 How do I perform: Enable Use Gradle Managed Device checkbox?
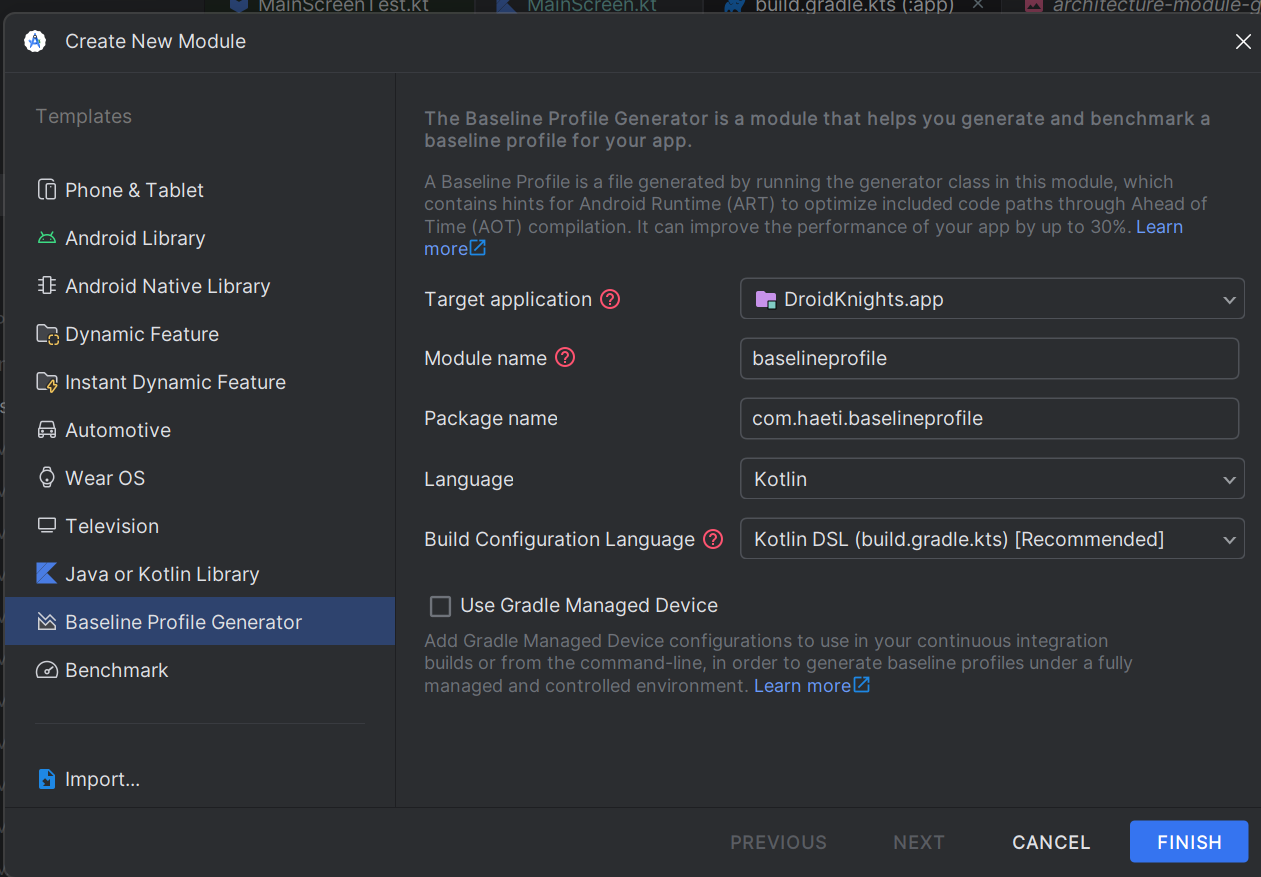tap(440, 606)
